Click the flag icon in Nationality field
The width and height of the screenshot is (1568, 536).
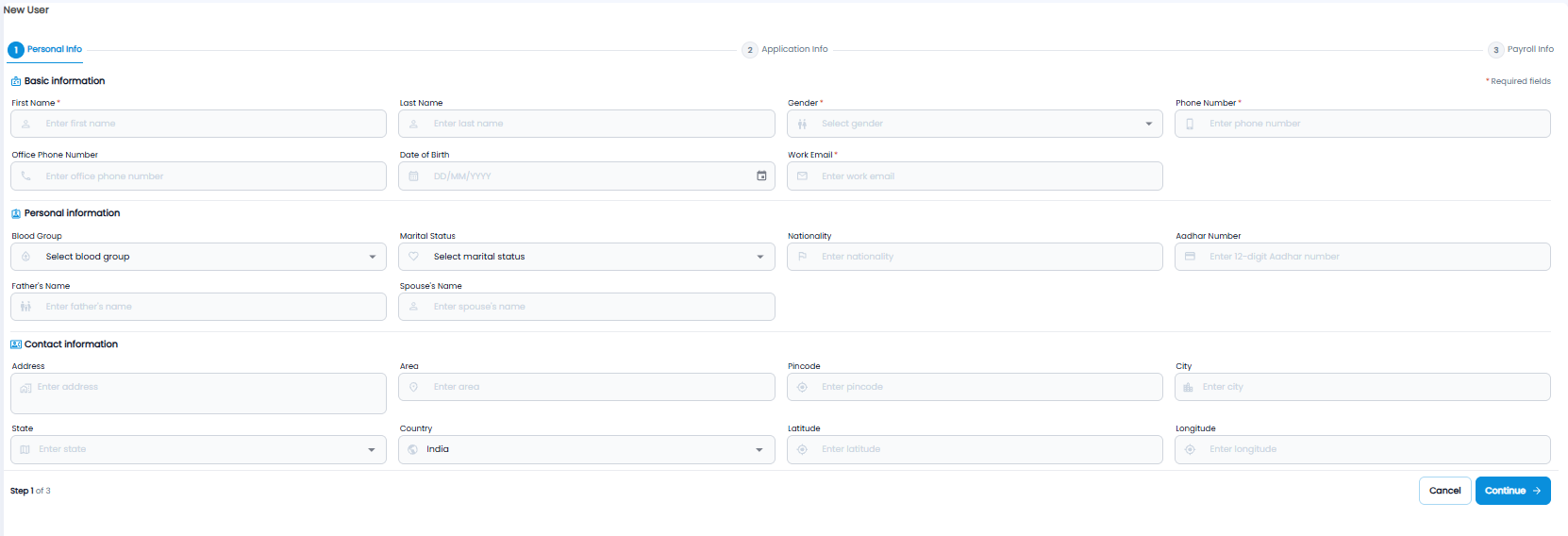[802, 257]
